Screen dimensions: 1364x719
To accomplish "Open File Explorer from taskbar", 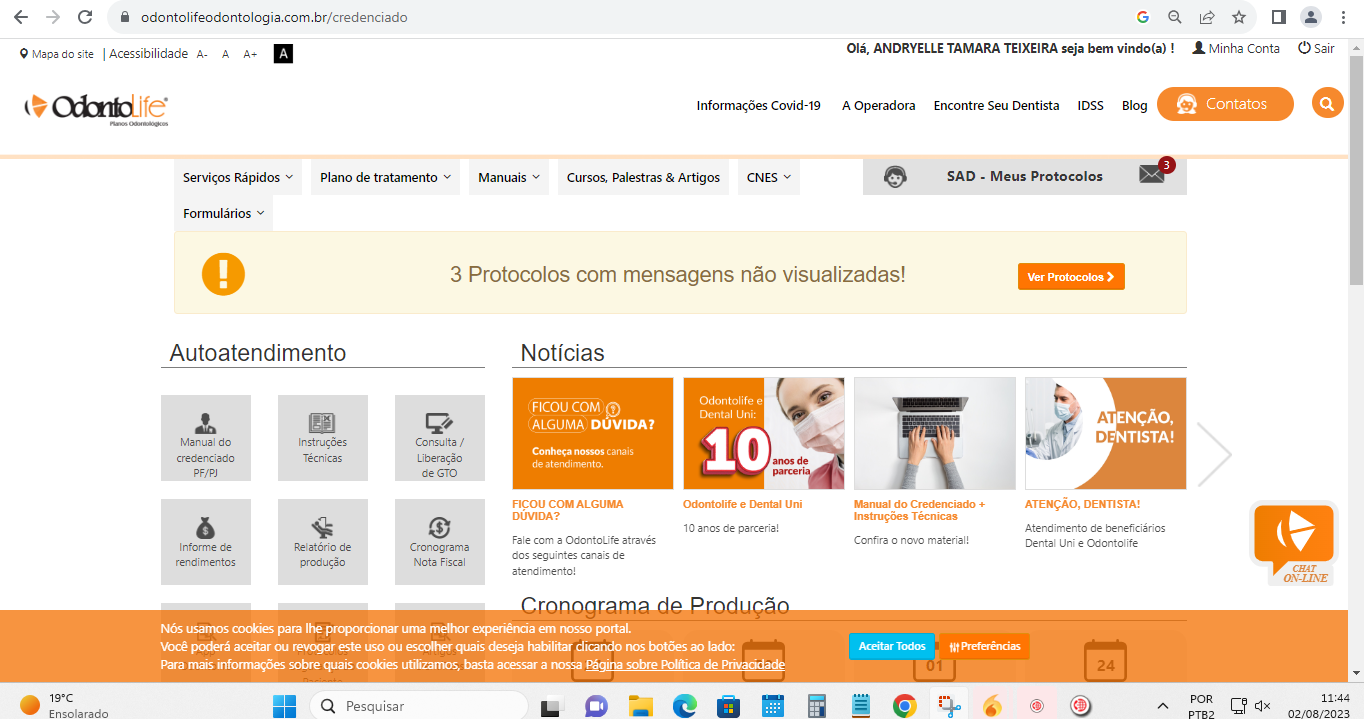I will (640, 706).
